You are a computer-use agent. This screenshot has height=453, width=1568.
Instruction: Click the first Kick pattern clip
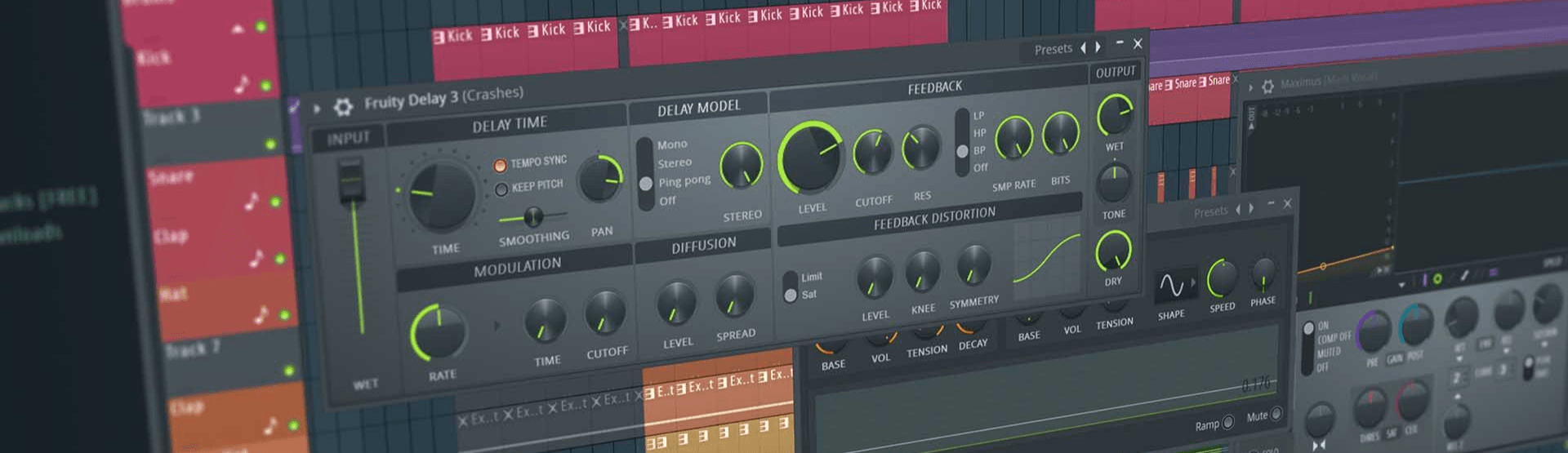coord(452,35)
